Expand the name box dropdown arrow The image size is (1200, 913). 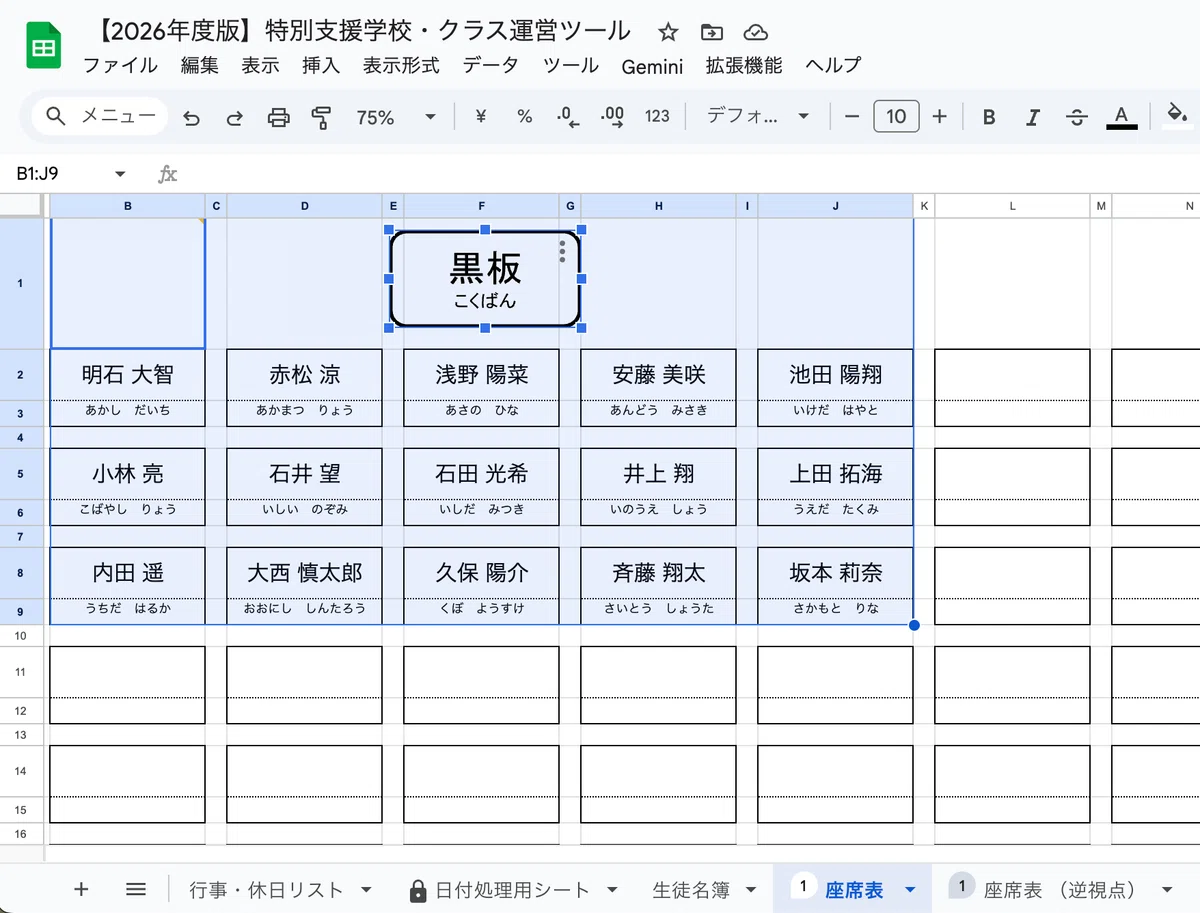pyautogui.click(x=121, y=174)
